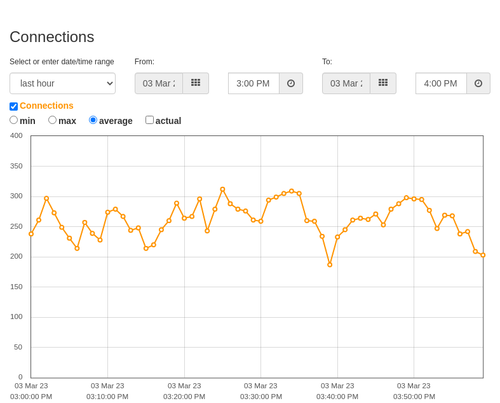This screenshot has height=403, width=500.
Task: Select the min radio button
Action: 14,120
